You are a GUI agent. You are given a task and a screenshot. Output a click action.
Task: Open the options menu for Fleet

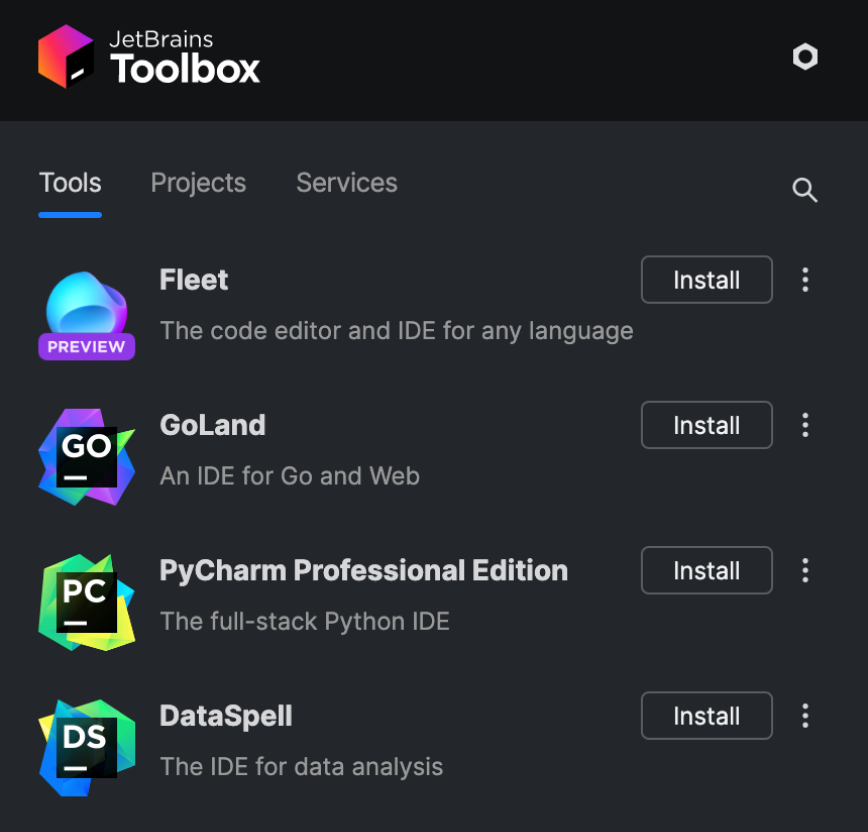[x=805, y=280]
